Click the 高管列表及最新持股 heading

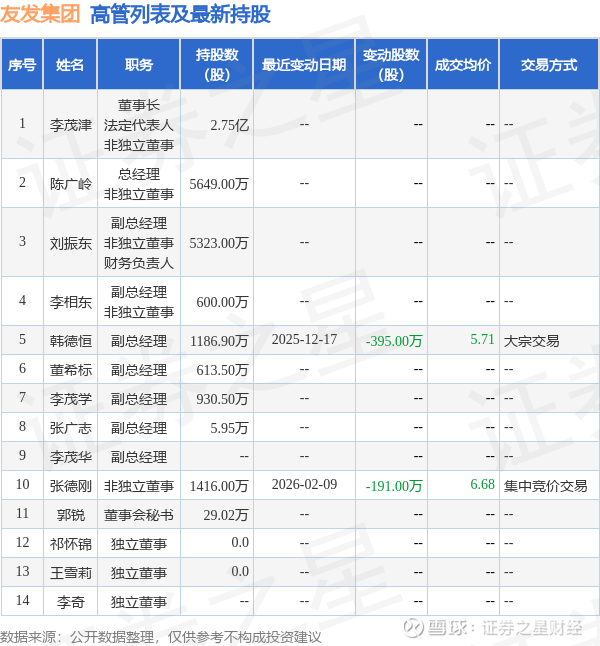(x=180, y=14)
